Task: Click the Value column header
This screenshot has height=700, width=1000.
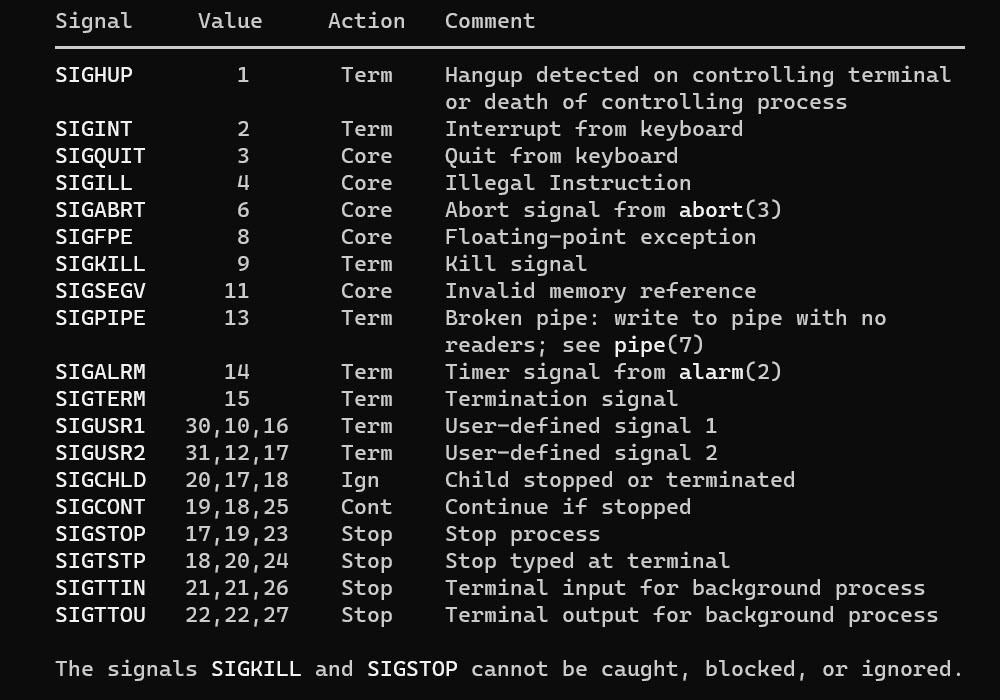Action: [x=230, y=21]
